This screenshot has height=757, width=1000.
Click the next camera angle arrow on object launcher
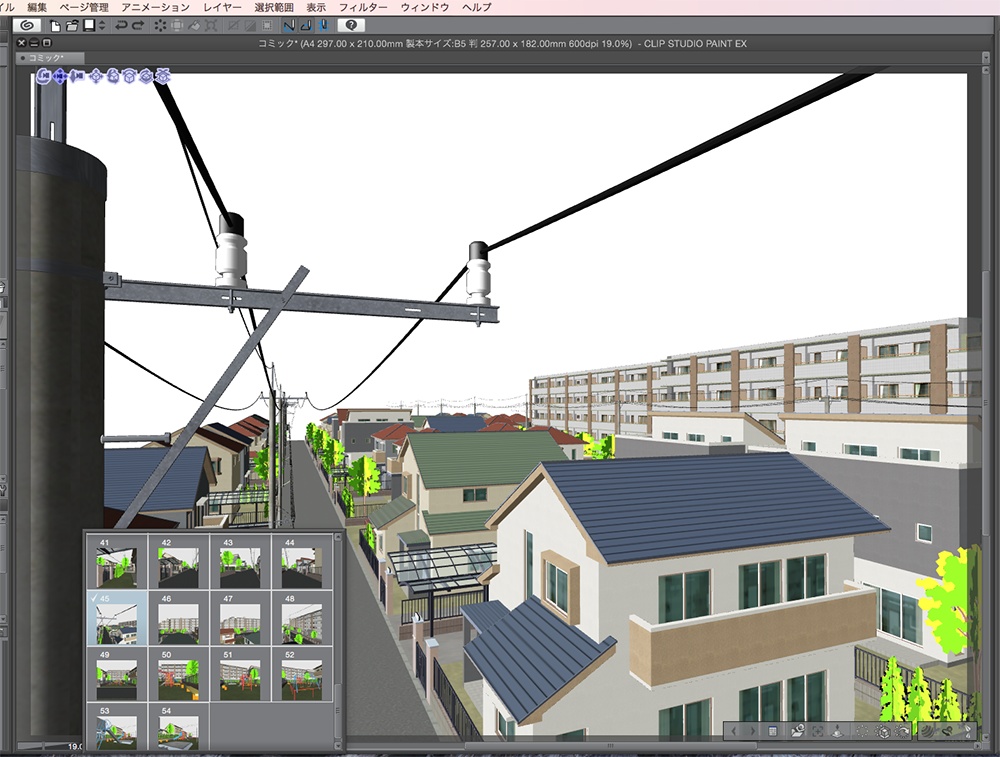pos(753,731)
